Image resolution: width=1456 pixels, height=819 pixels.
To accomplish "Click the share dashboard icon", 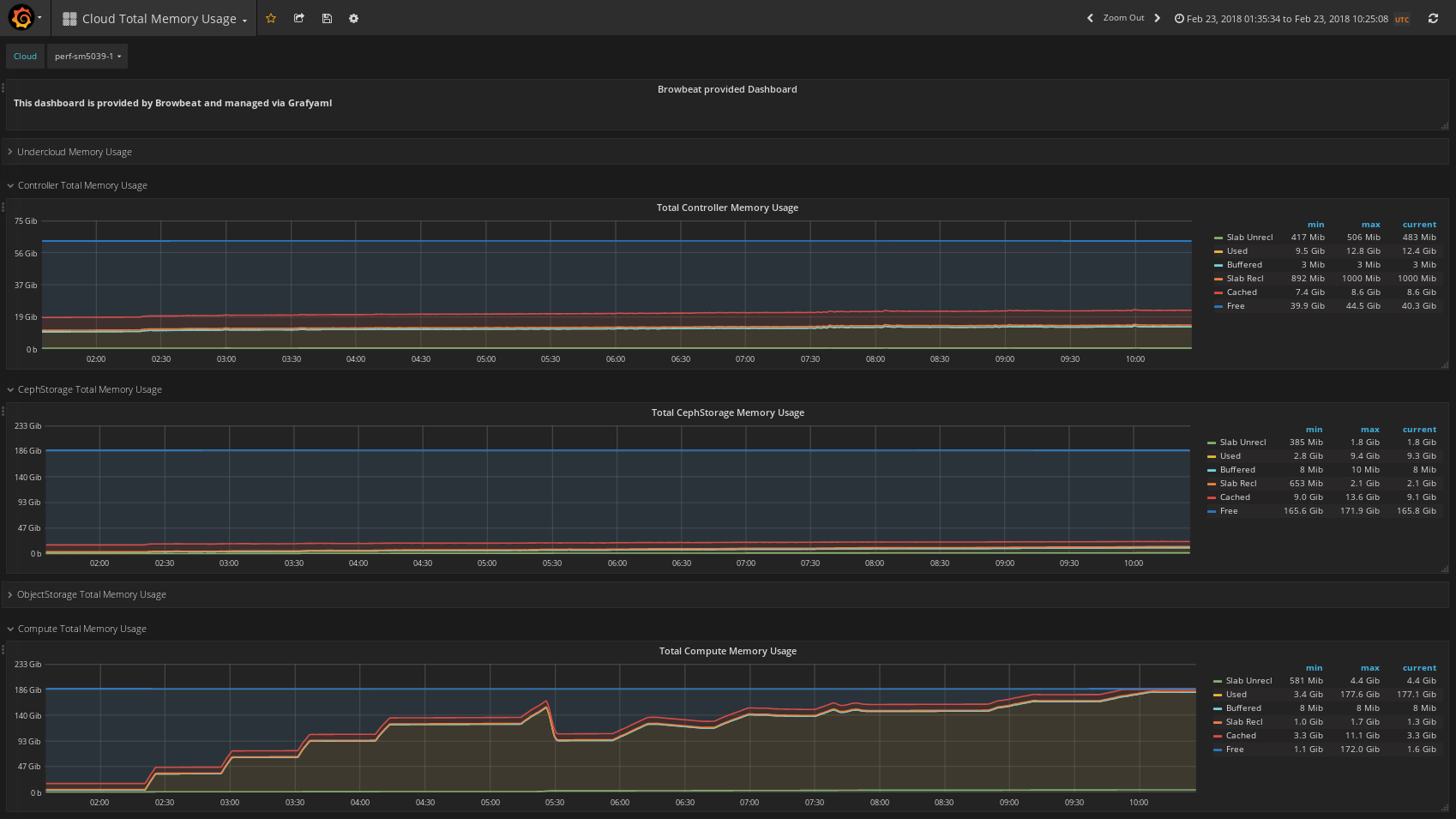I will [299, 18].
